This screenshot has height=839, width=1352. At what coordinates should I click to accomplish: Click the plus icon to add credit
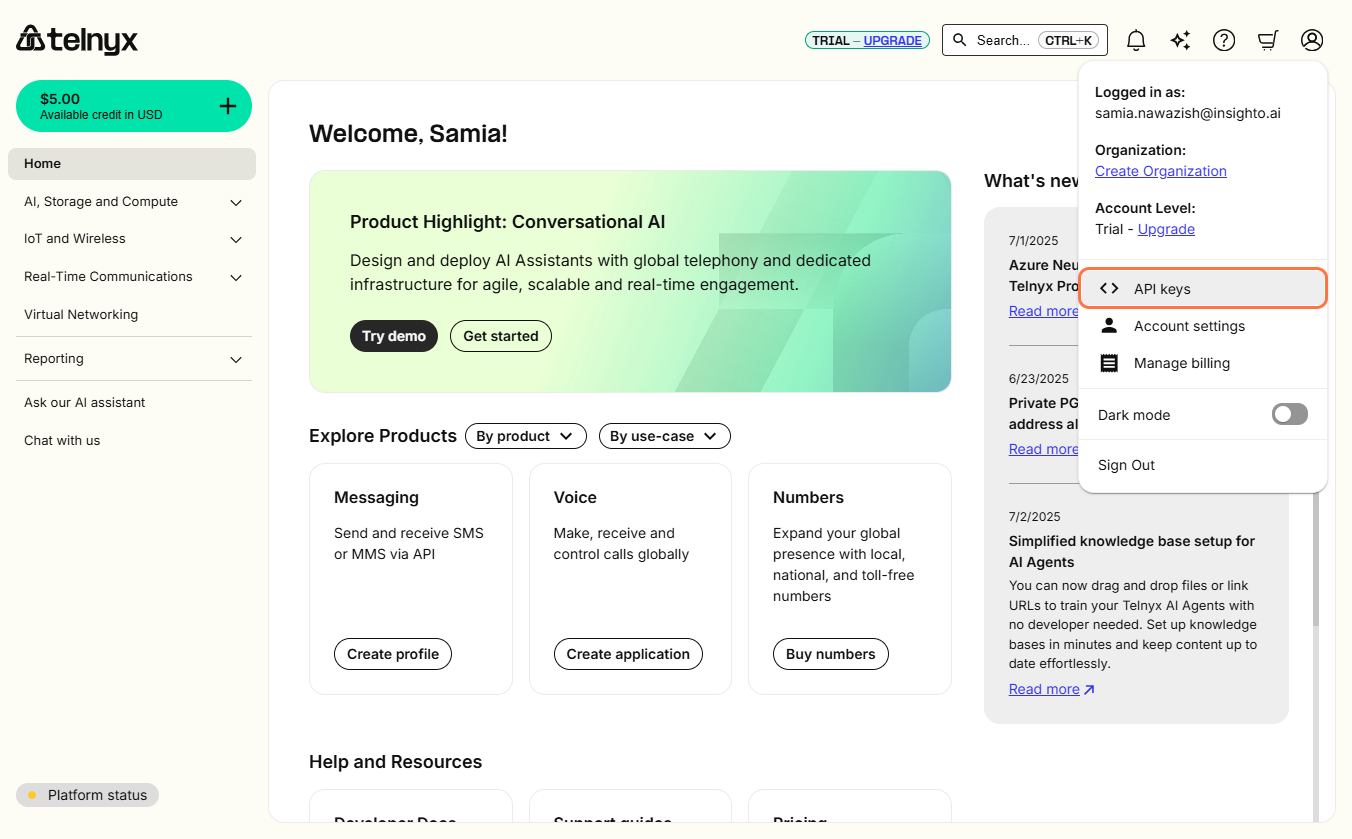[x=228, y=106]
